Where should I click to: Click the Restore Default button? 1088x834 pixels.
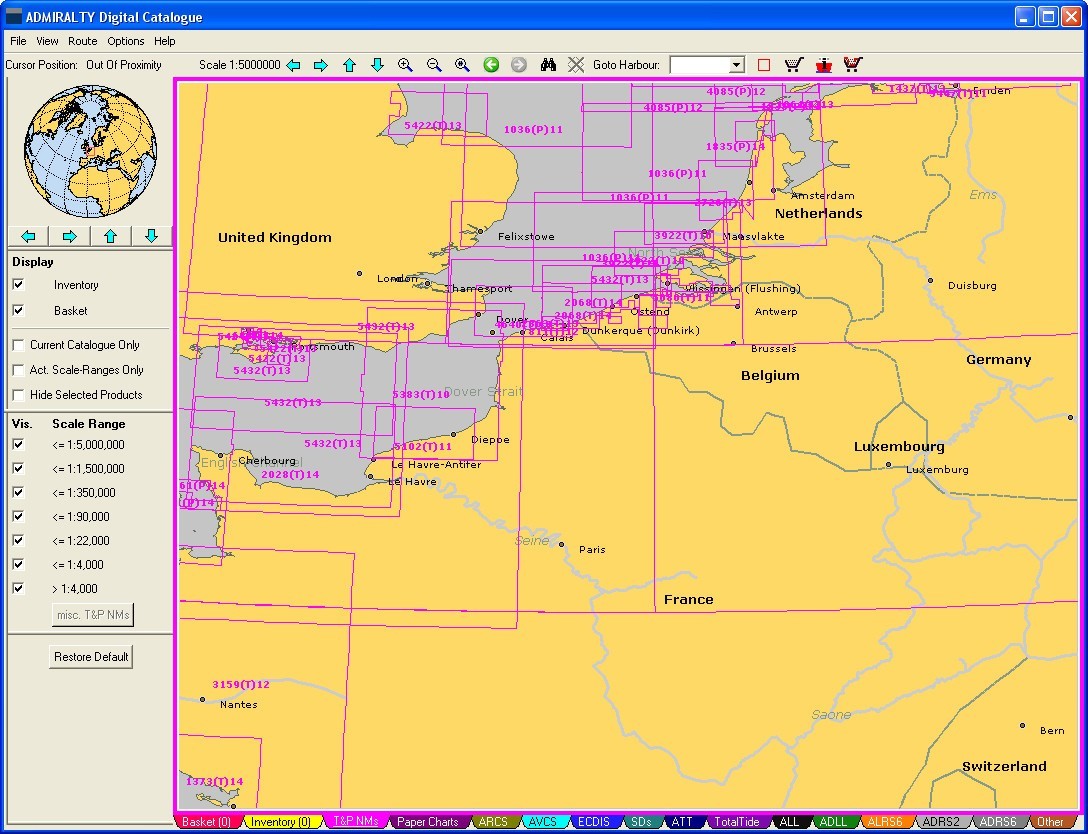coord(91,656)
